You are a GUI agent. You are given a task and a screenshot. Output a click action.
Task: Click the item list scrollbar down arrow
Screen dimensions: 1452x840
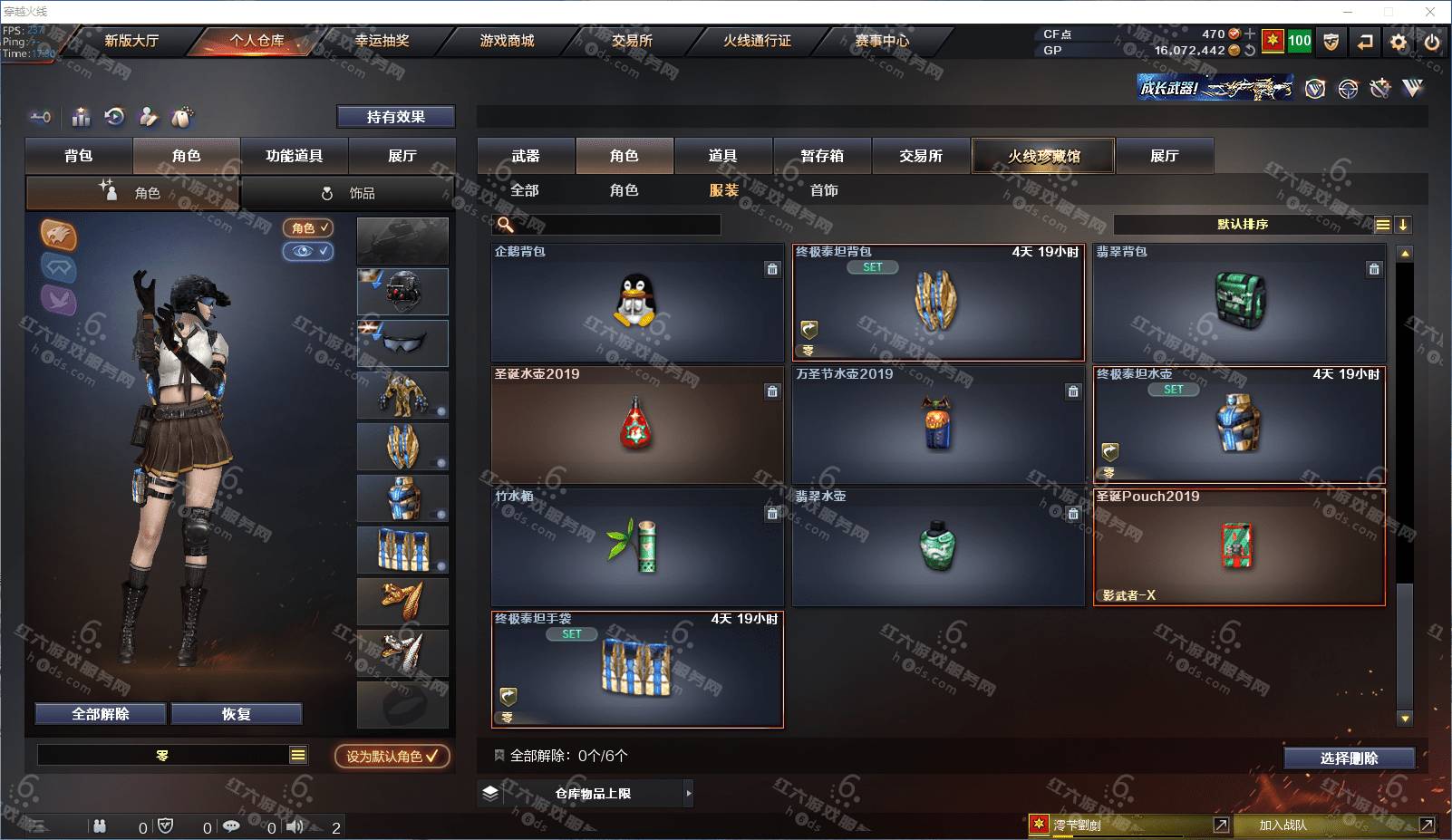tap(1405, 719)
